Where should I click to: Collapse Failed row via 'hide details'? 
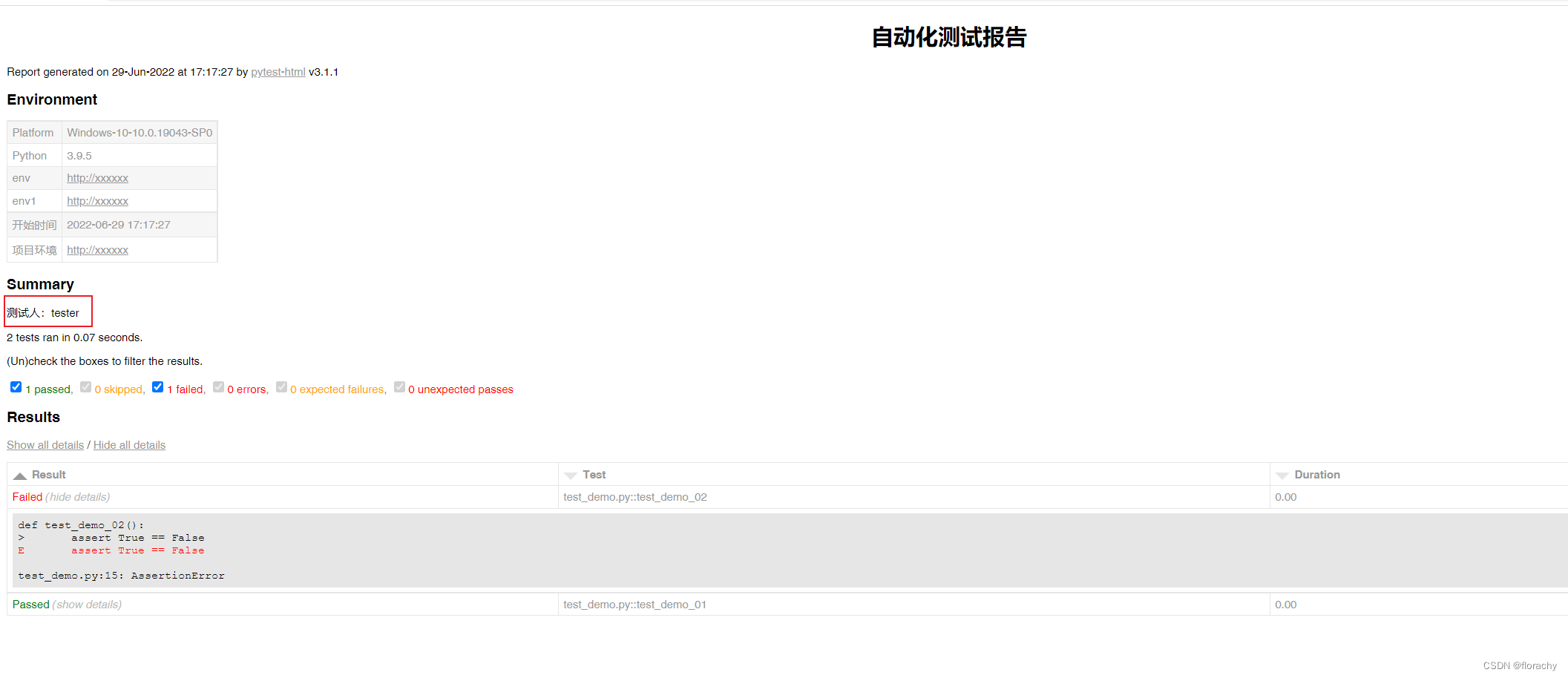78,497
